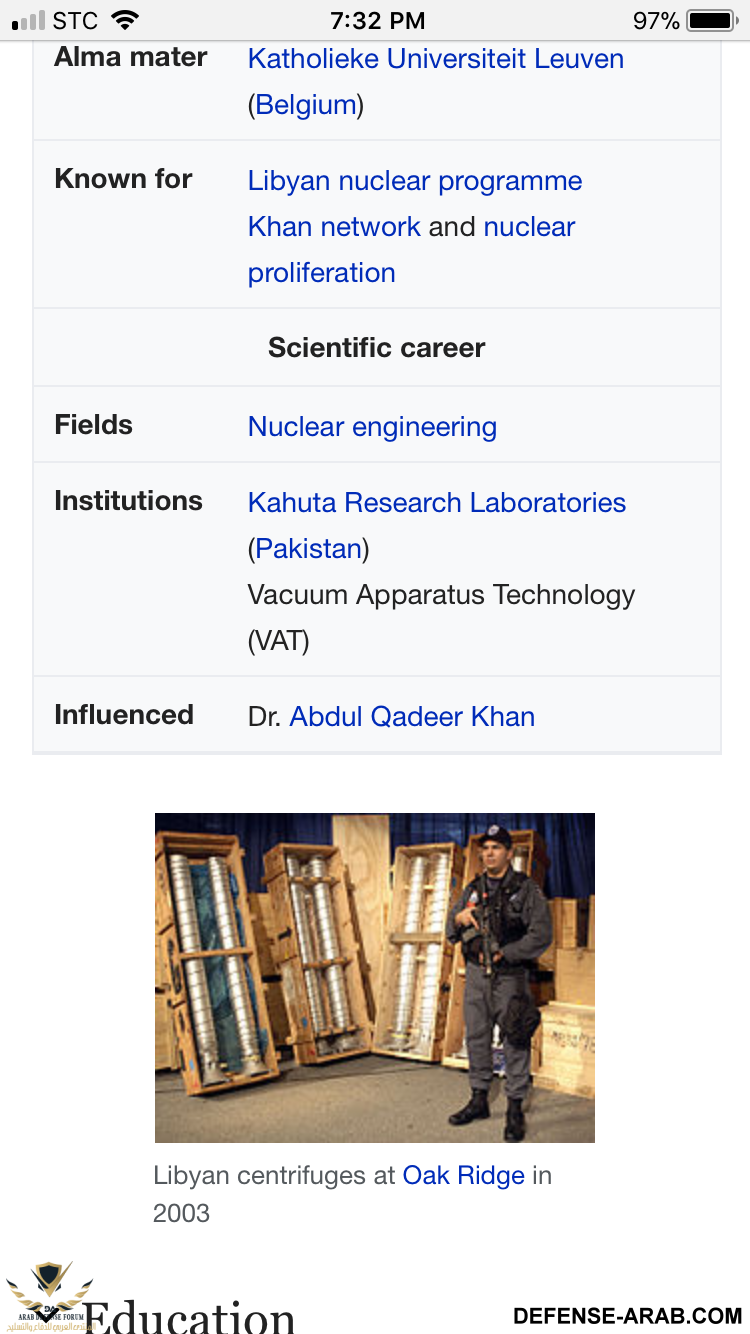Tap the Scientific career header row

(377, 347)
